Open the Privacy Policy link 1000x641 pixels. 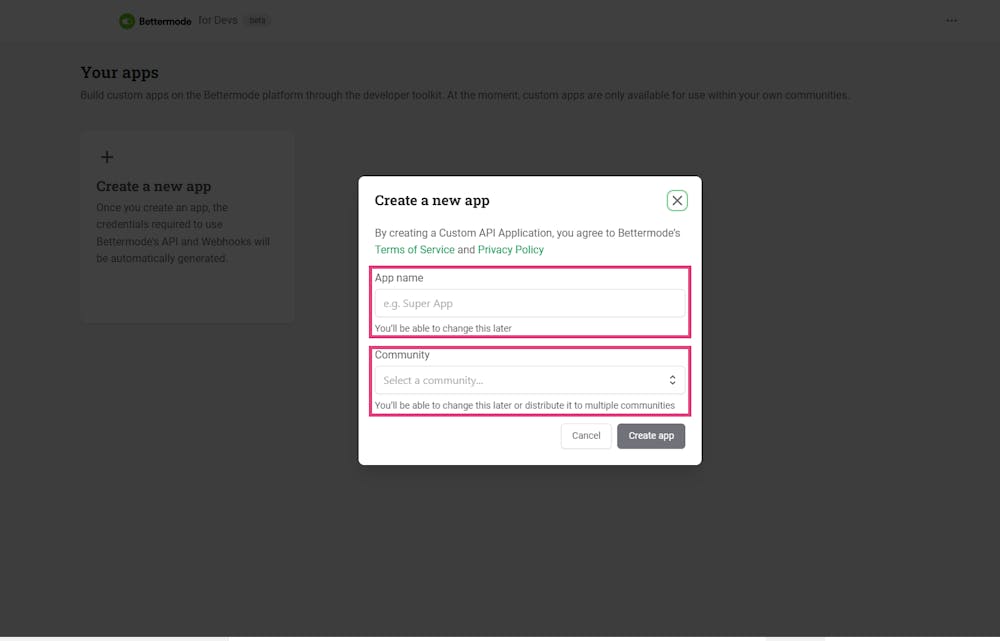(x=511, y=249)
